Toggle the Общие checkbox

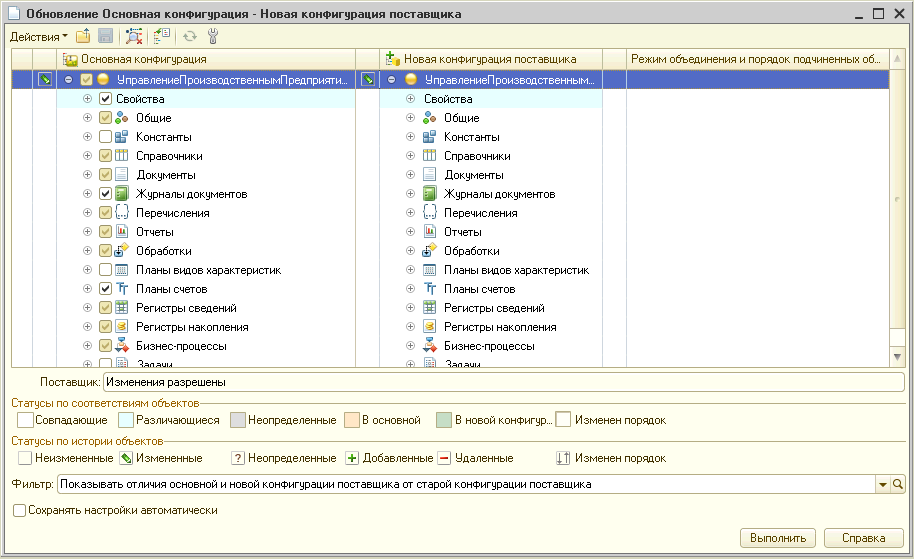click(105, 118)
